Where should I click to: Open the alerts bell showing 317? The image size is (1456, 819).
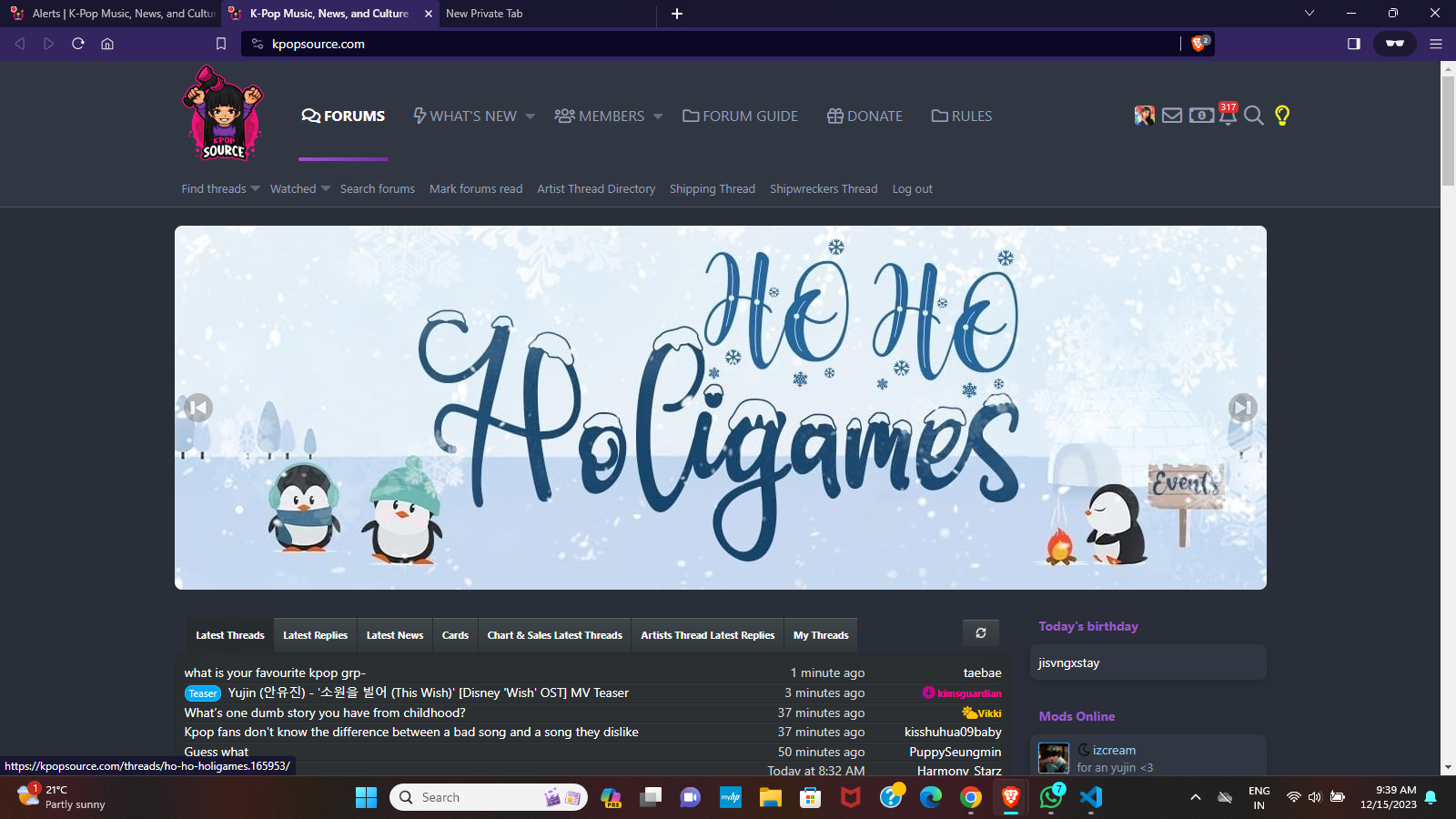1228,114
